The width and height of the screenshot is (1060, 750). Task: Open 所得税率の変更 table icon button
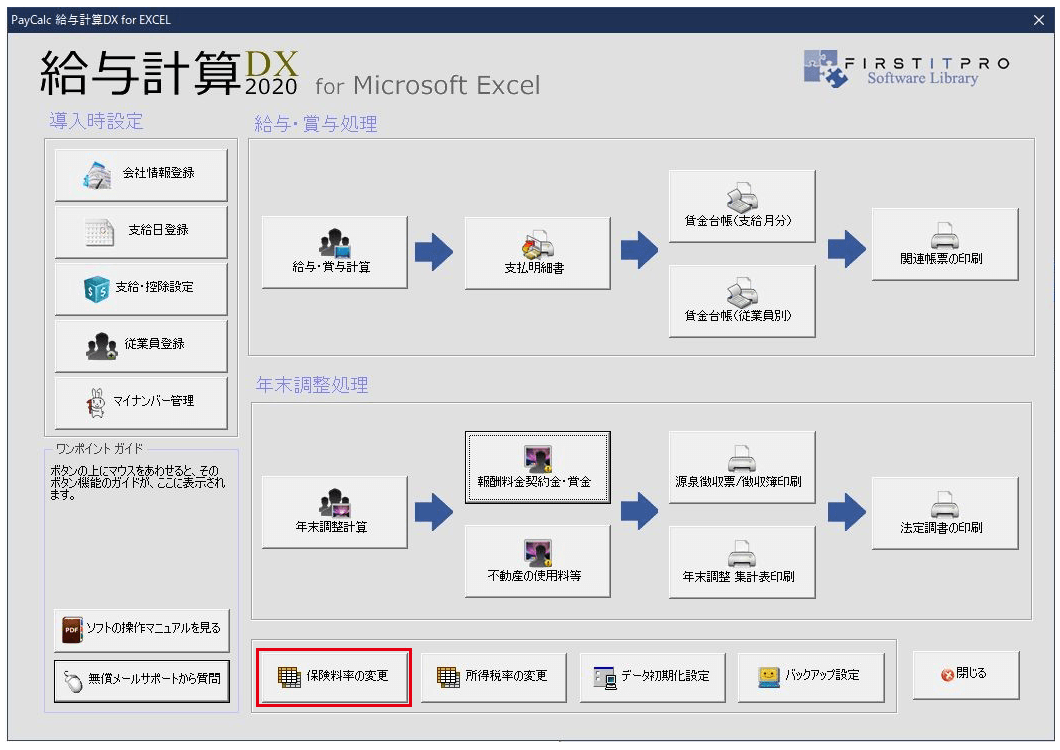coord(493,677)
